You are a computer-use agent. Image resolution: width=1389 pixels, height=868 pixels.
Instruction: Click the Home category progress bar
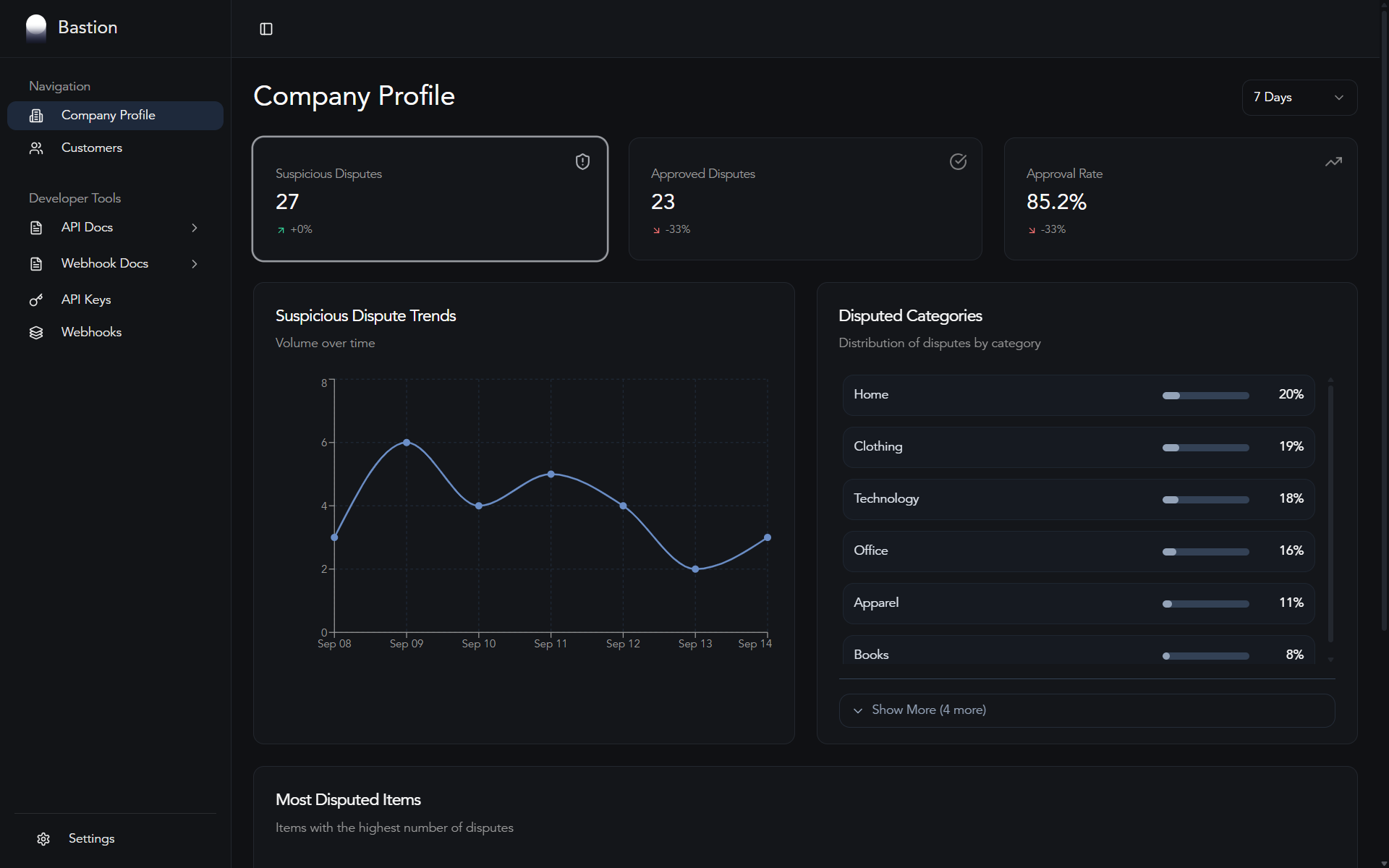(x=1205, y=396)
